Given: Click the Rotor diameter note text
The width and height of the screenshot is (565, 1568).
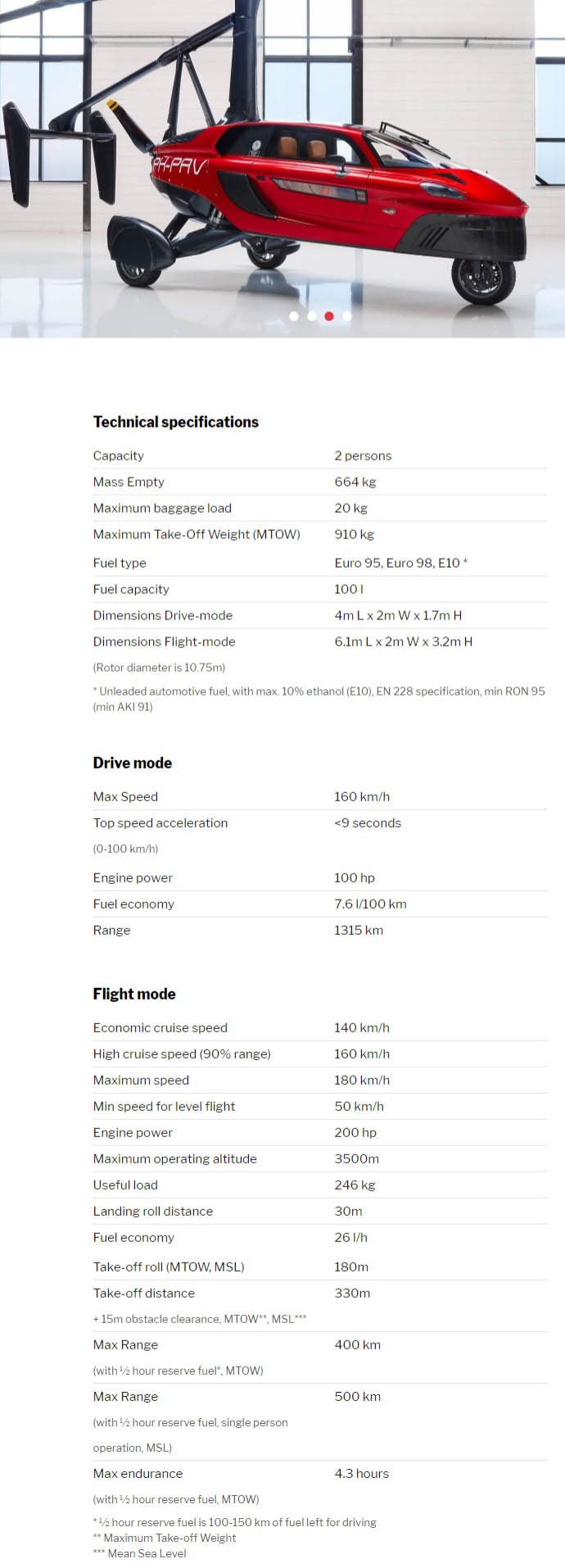Looking at the screenshot, I should pos(159,668).
